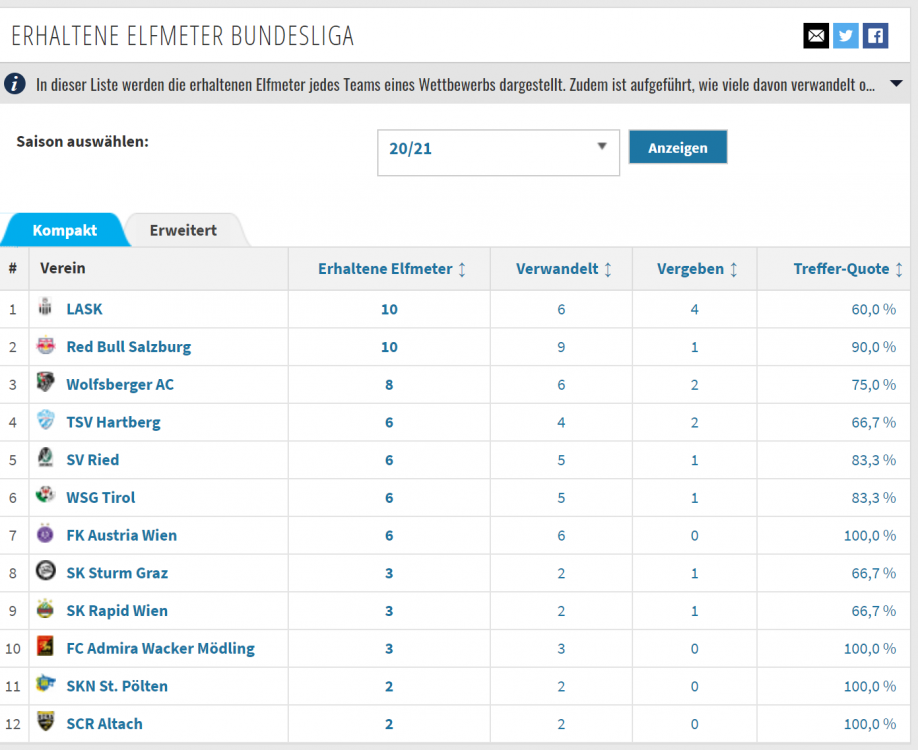Open the SKN St. Pölten link

[x=117, y=686]
